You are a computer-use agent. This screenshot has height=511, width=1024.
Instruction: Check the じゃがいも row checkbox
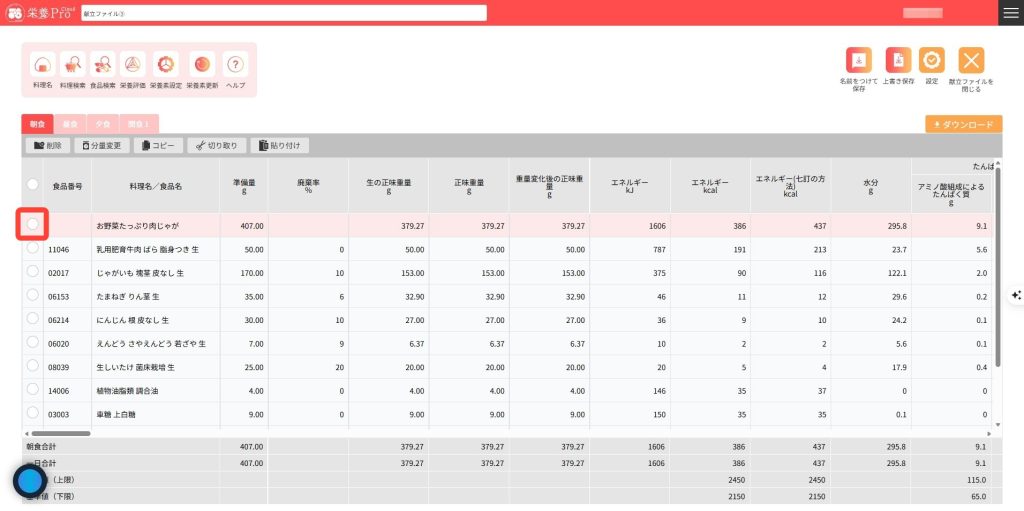(33, 272)
